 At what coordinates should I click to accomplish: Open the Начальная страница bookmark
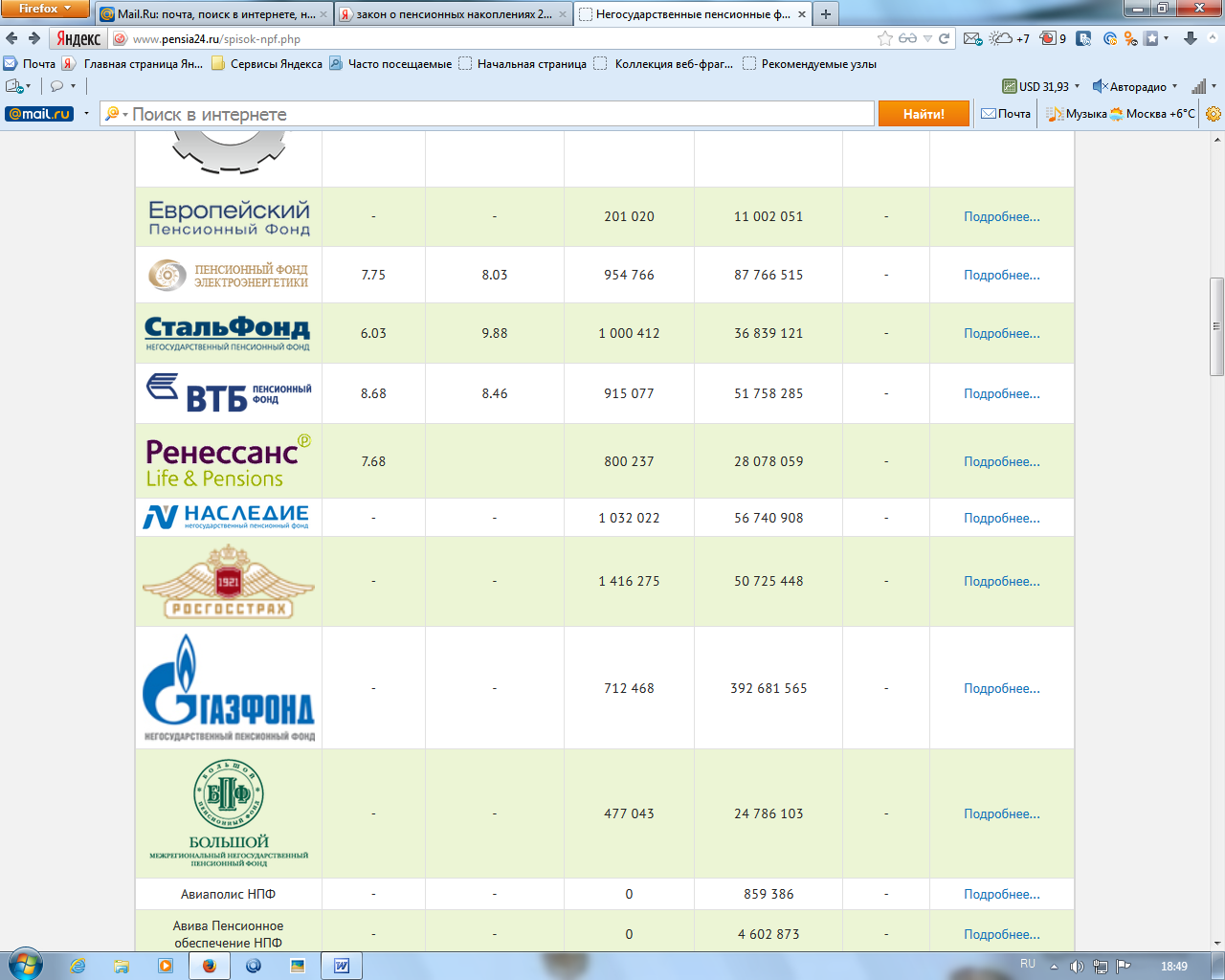523,64
